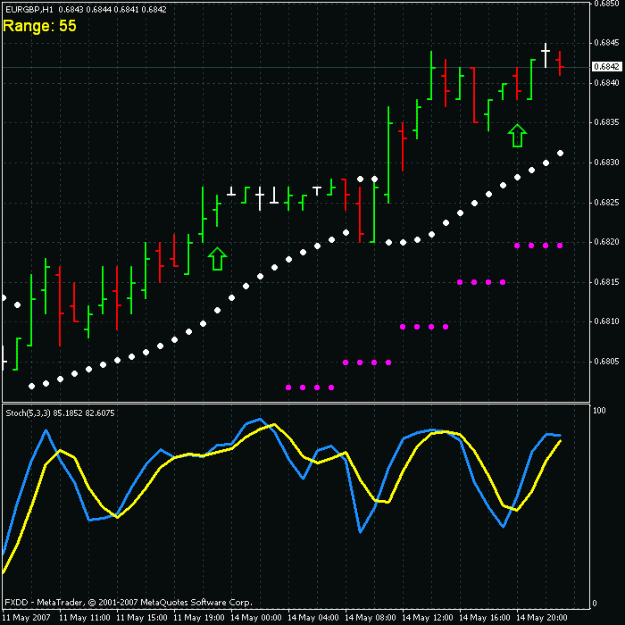Image resolution: width=625 pixels, height=625 pixels.
Task: Select the yellow "Range: 55" label
Action: [x=39, y=26]
